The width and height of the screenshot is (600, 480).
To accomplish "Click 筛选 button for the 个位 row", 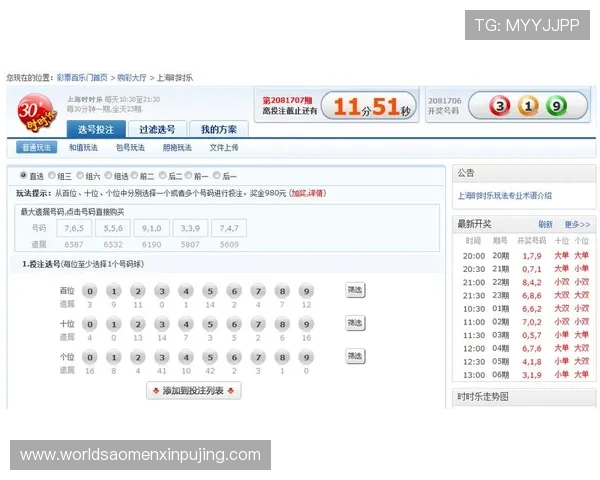I will pos(355,356).
